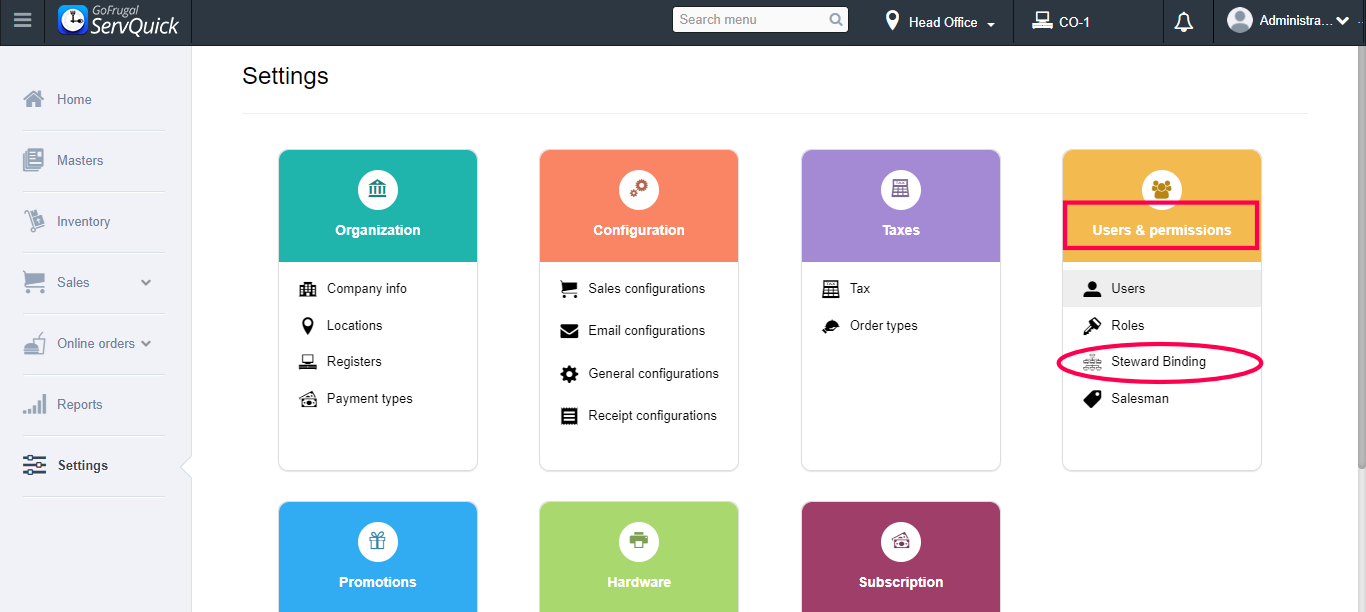Click the Steward Binding hierarchy icon
The height and width of the screenshot is (612, 1366).
coord(1092,362)
